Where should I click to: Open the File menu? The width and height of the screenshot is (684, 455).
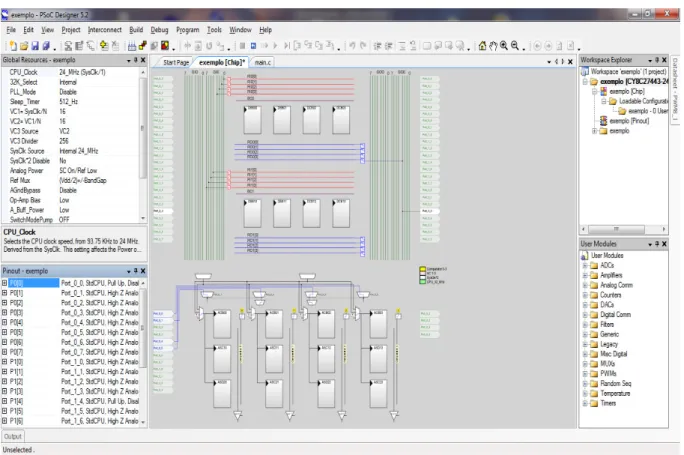click(x=11, y=30)
